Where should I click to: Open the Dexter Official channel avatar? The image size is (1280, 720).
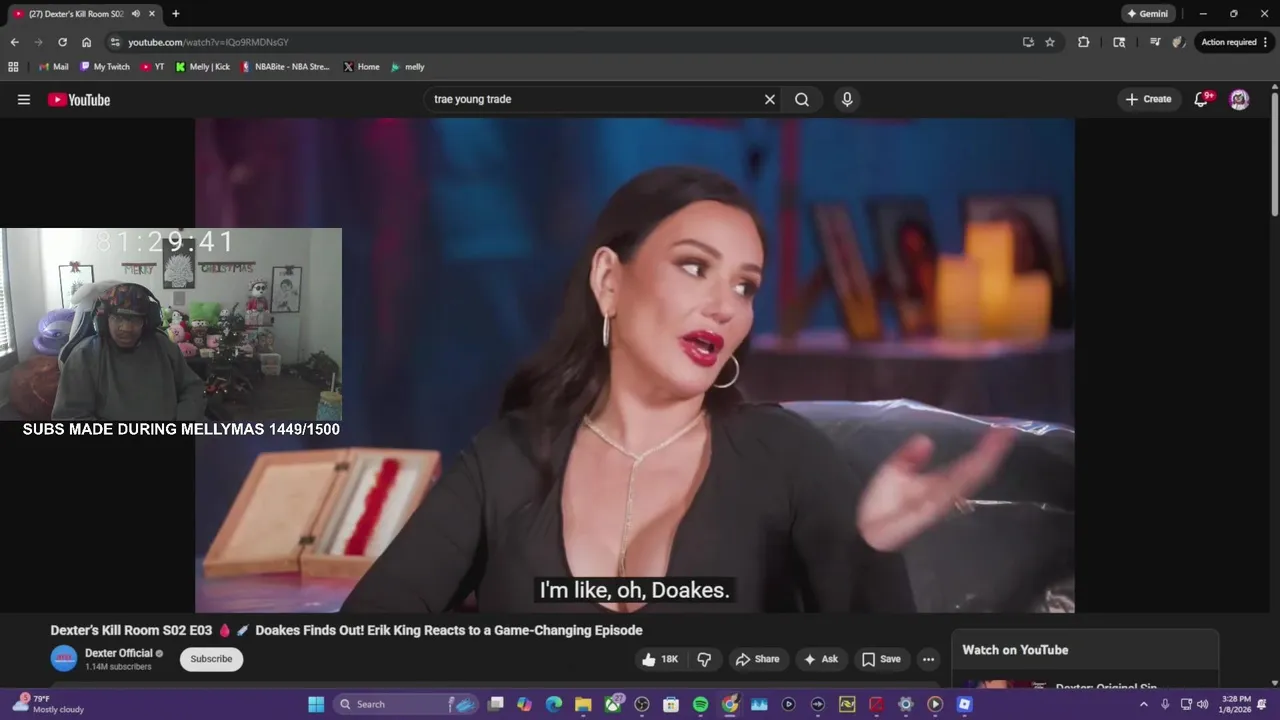(64, 658)
